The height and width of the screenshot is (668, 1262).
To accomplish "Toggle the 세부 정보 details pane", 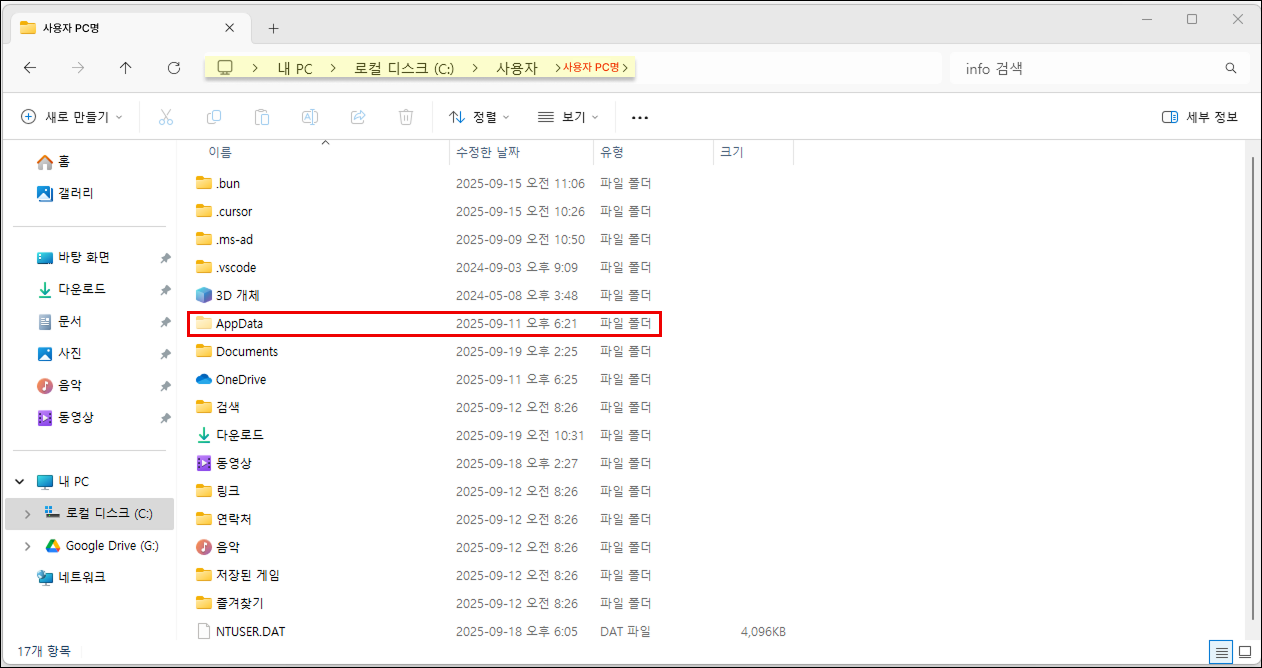I will coord(1200,117).
